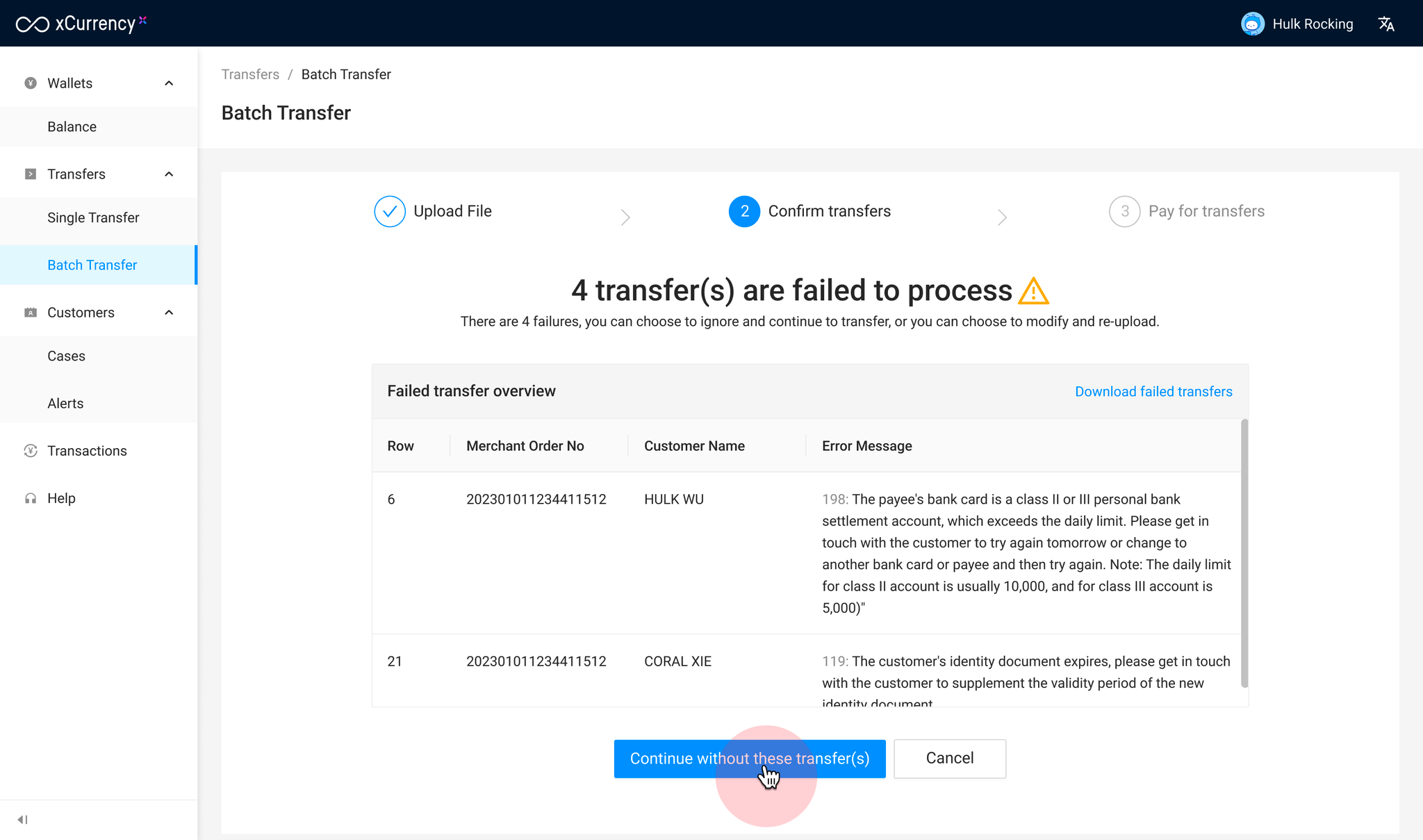Collapse sidebar with bottom-left arrow icon
This screenshot has width=1423, height=840.
coord(22,819)
